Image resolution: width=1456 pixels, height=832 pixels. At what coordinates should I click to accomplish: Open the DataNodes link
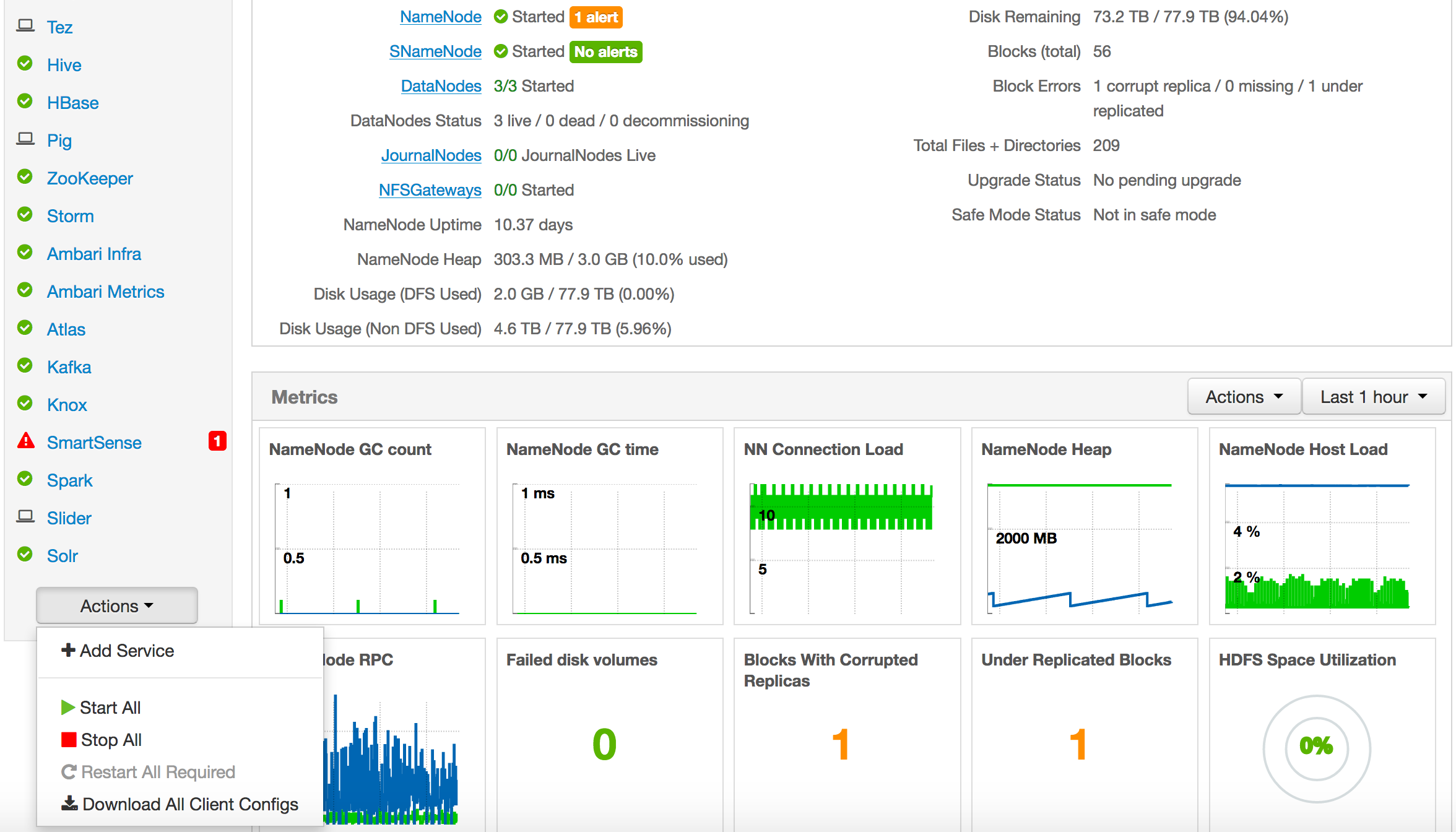(x=441, y=86)
